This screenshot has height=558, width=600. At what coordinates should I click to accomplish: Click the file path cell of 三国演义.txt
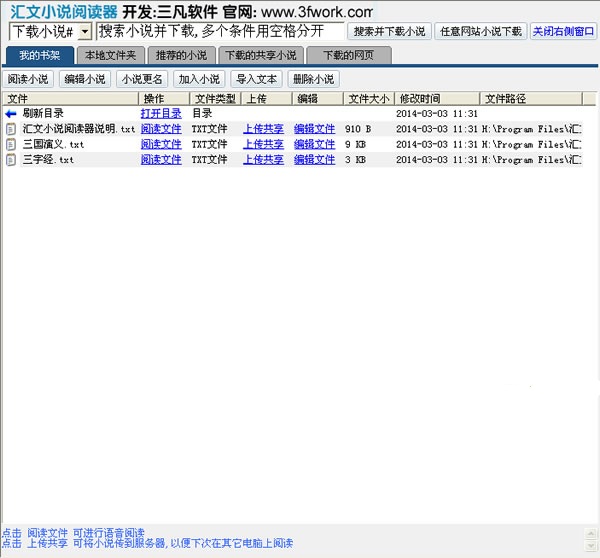tap(532, 144)
